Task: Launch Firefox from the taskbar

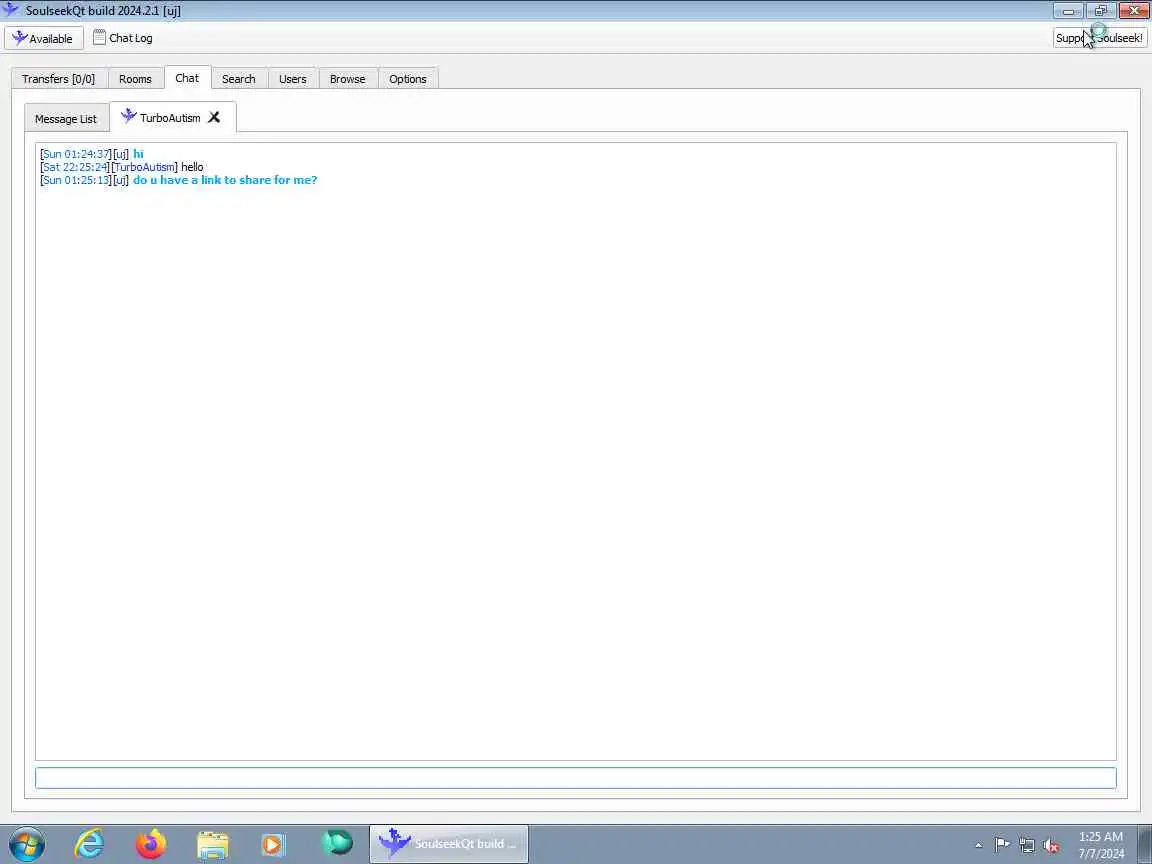Action: tap(151, 843)
